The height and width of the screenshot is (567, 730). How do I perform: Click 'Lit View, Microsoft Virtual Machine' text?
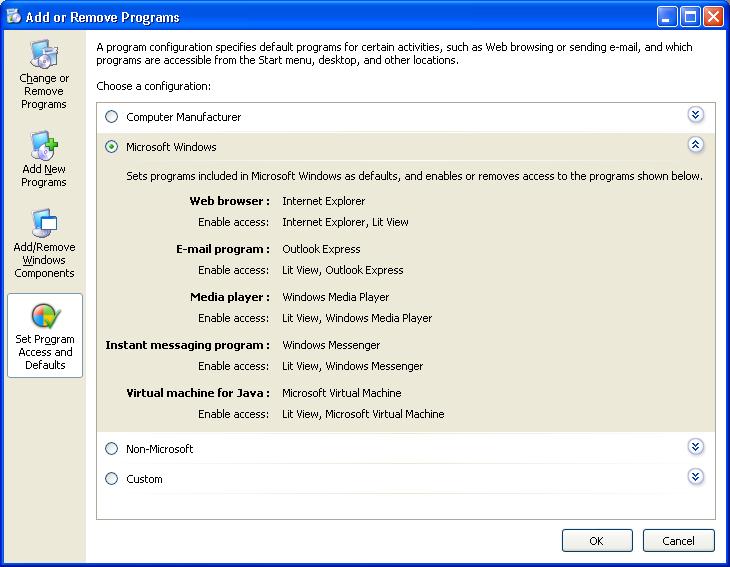point(363,414)
